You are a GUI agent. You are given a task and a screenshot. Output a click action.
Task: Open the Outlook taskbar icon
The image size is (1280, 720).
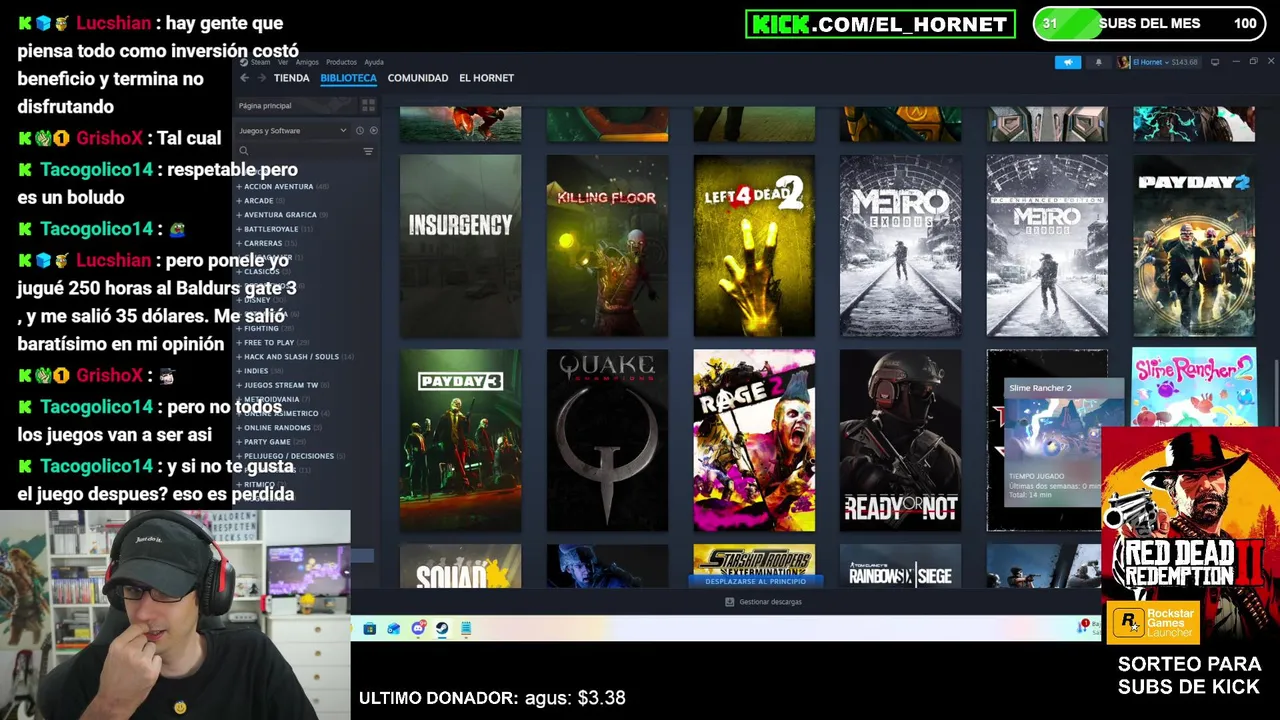point(393,629)
